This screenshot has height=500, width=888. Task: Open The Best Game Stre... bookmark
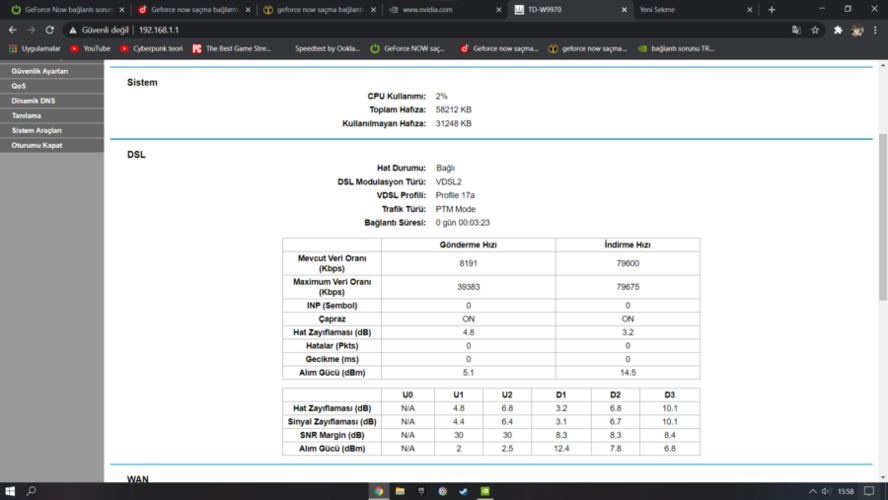[x=232, y=49]
